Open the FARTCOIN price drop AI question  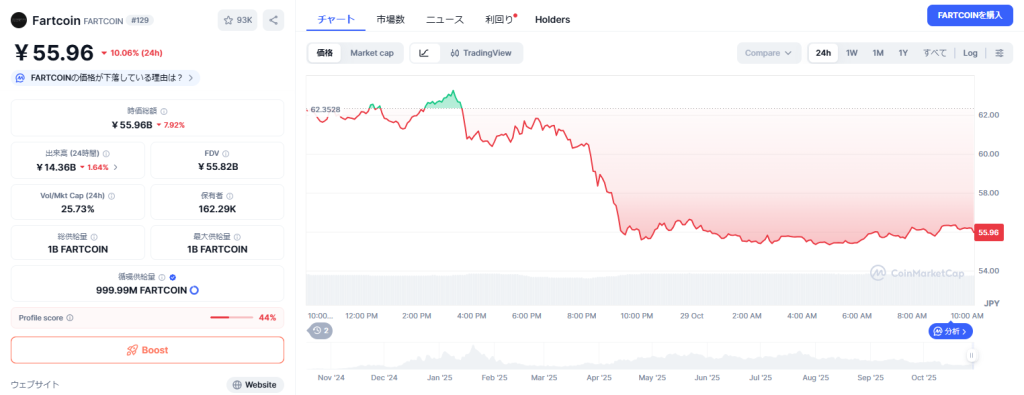pos(105,78)
